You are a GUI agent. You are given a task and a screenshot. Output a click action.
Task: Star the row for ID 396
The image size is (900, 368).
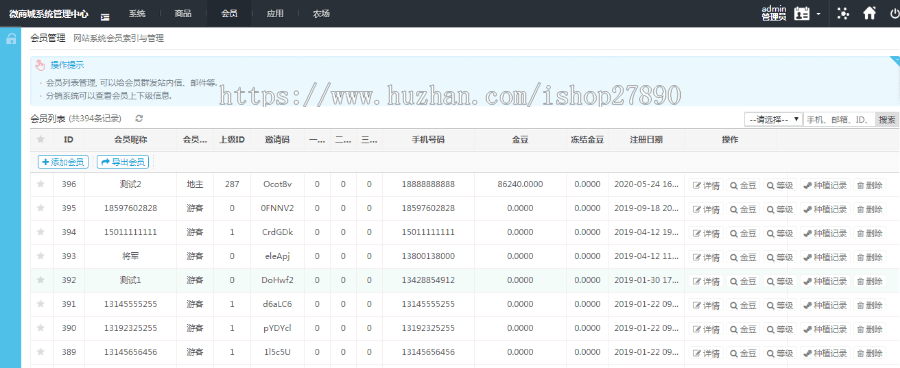40,184
